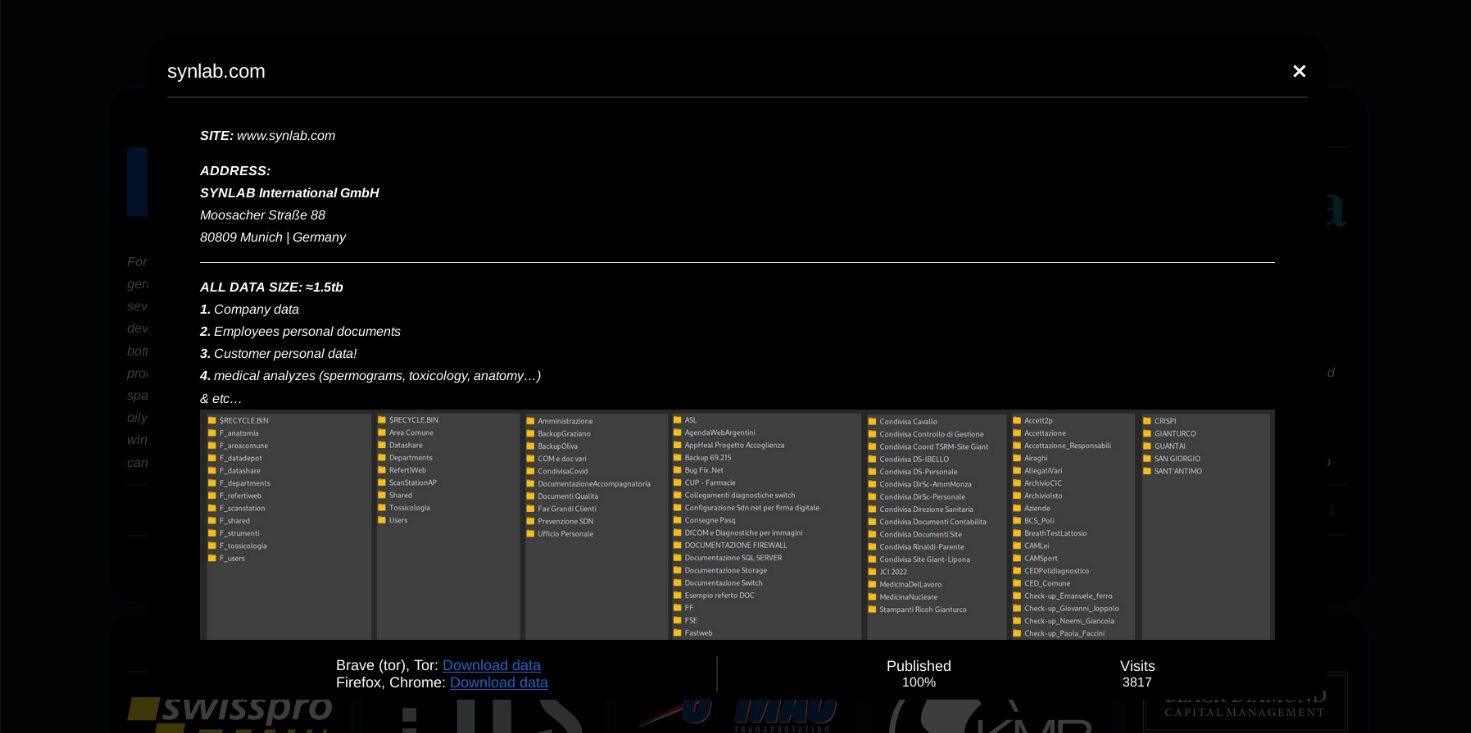Viewport: 1471px width, 733px height.
Task: Click the Moosacher Straße 88 address line
Action: (x=262, y=215)
